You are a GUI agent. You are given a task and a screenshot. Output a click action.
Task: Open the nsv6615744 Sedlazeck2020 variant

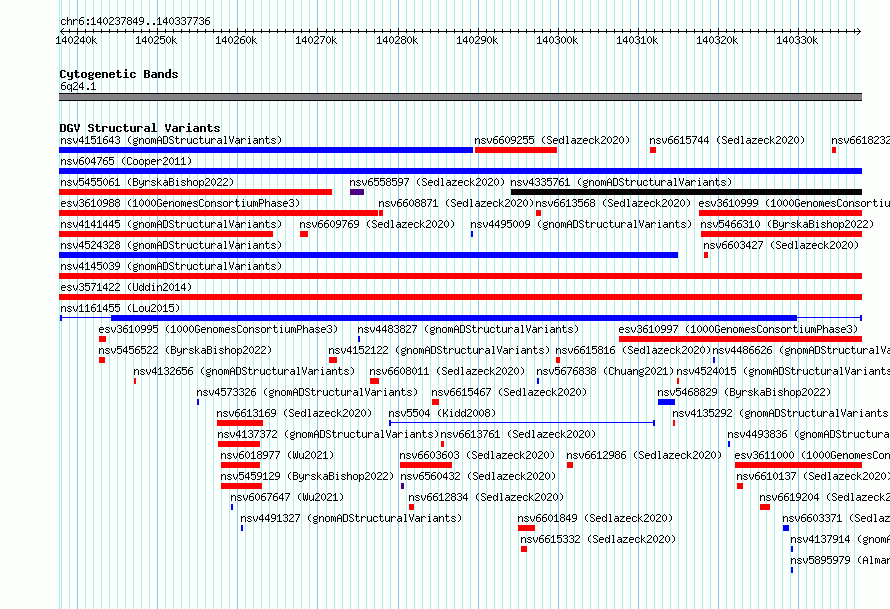click(727, 140)
